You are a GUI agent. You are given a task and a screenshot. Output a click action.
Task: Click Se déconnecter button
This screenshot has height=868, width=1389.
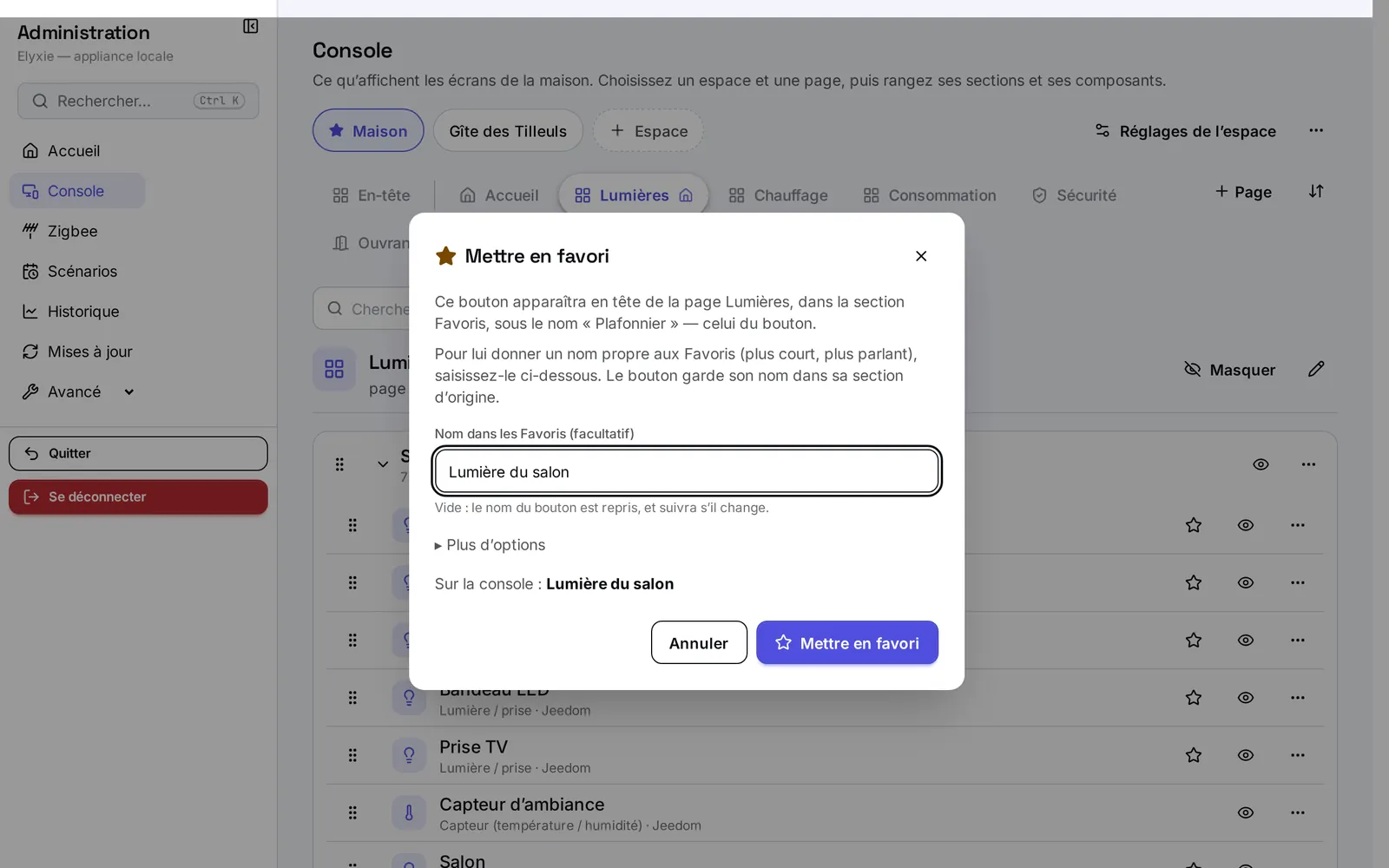tap(138, 496)
